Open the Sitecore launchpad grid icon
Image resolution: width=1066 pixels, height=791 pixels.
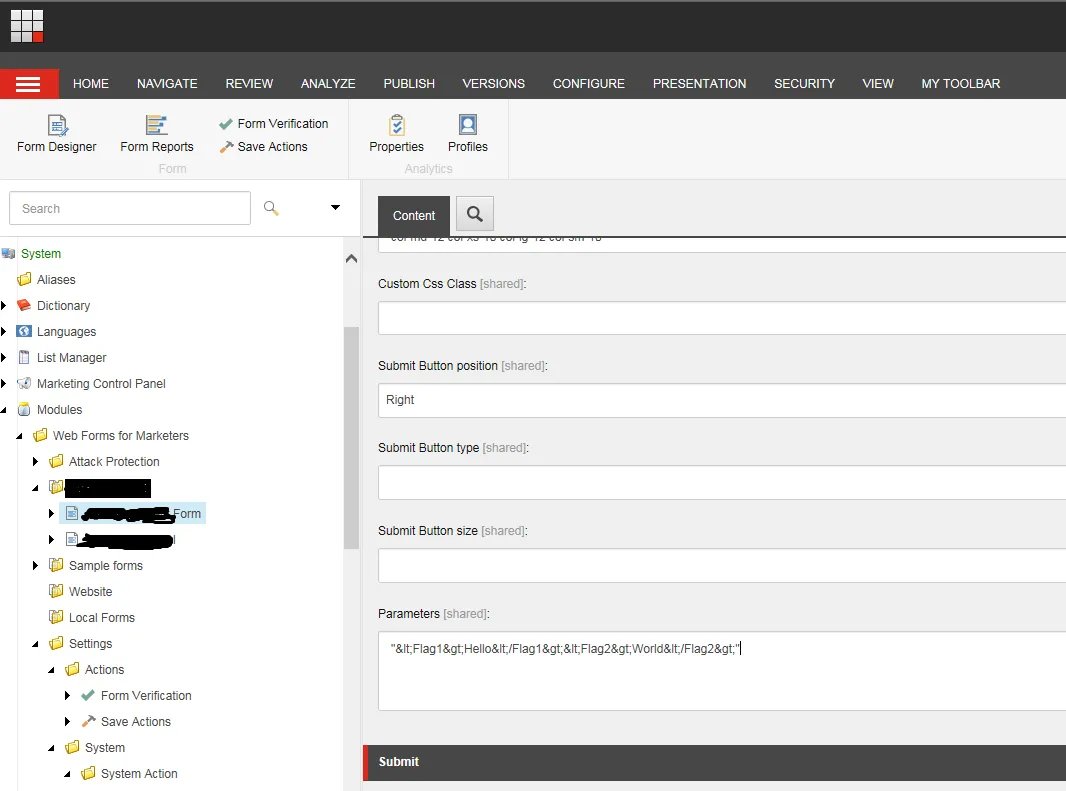[x=27, y=26]
